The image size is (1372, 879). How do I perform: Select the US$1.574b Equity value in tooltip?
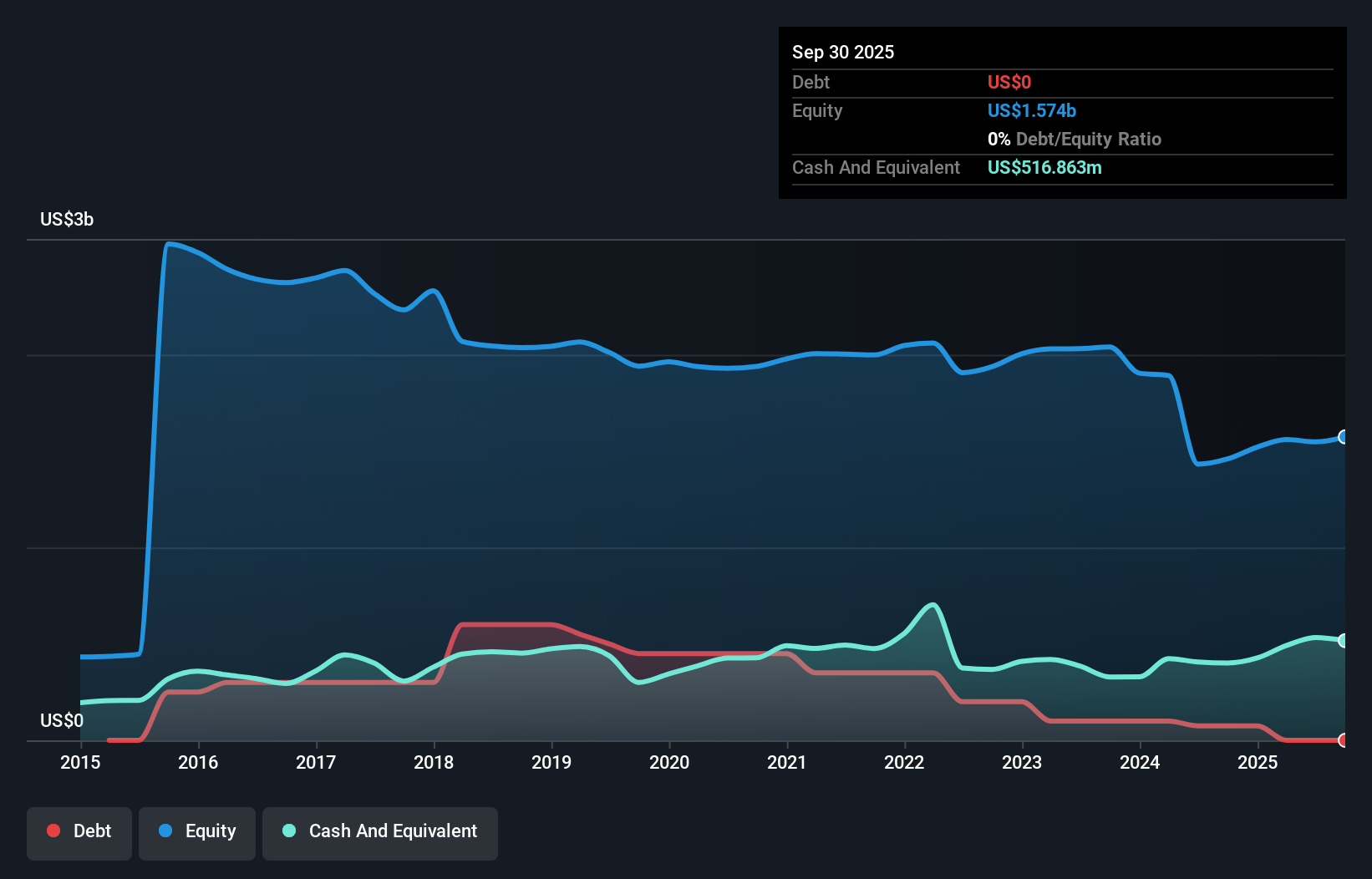[1031, 110]
